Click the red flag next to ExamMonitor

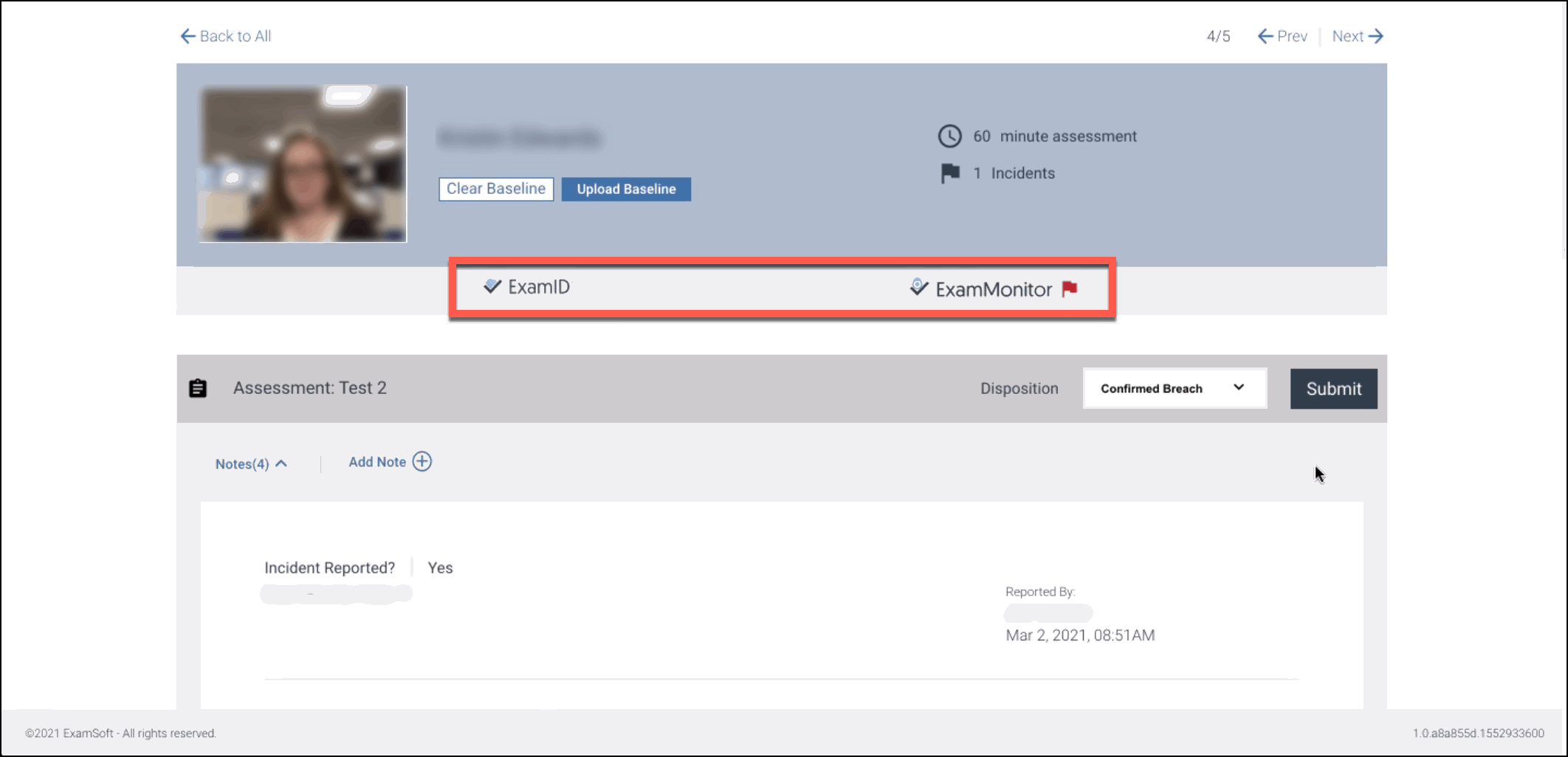(x=1070, y=288)
